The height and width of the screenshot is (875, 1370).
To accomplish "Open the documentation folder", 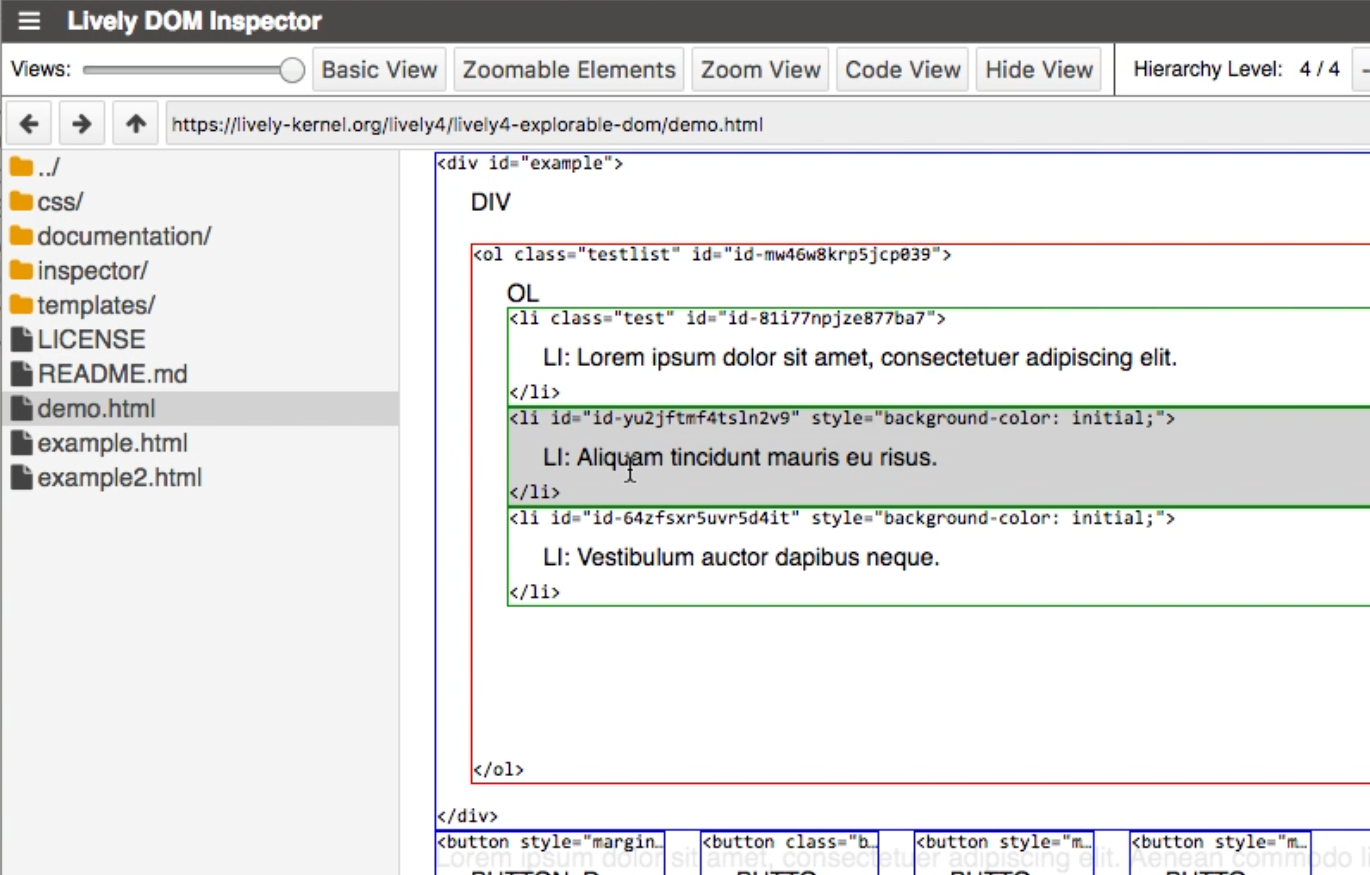I will 123,236.
